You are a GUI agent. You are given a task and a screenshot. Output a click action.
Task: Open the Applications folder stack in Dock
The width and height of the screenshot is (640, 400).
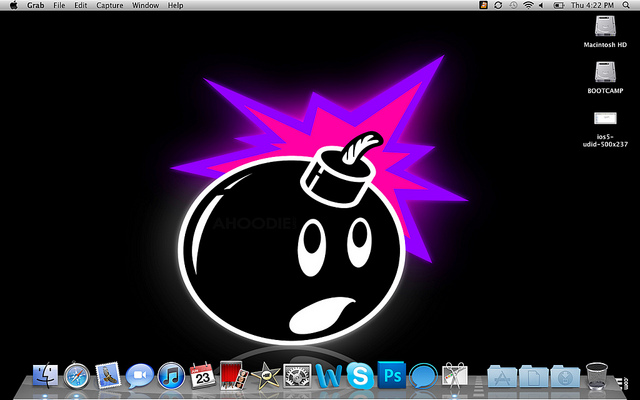(x=502, y=376)
